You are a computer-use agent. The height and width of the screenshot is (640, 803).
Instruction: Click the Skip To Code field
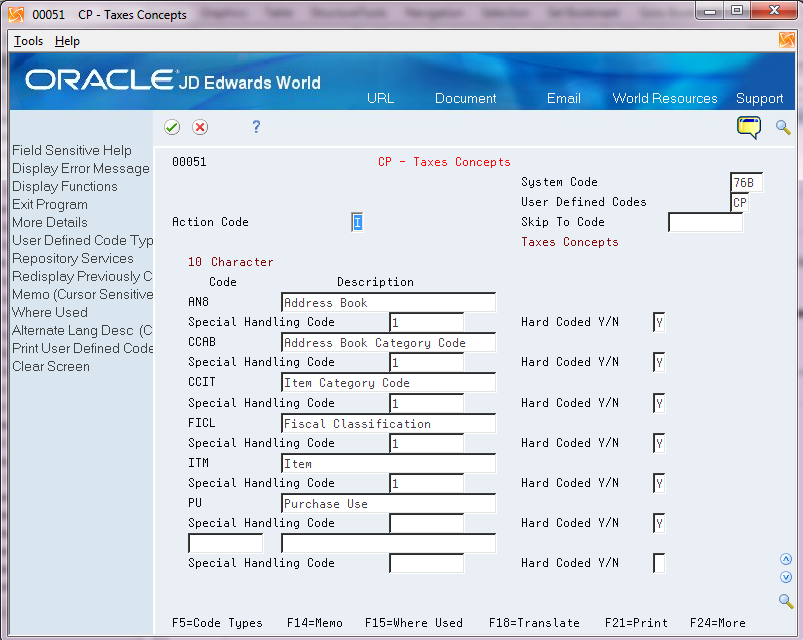[x=706, y=222]
